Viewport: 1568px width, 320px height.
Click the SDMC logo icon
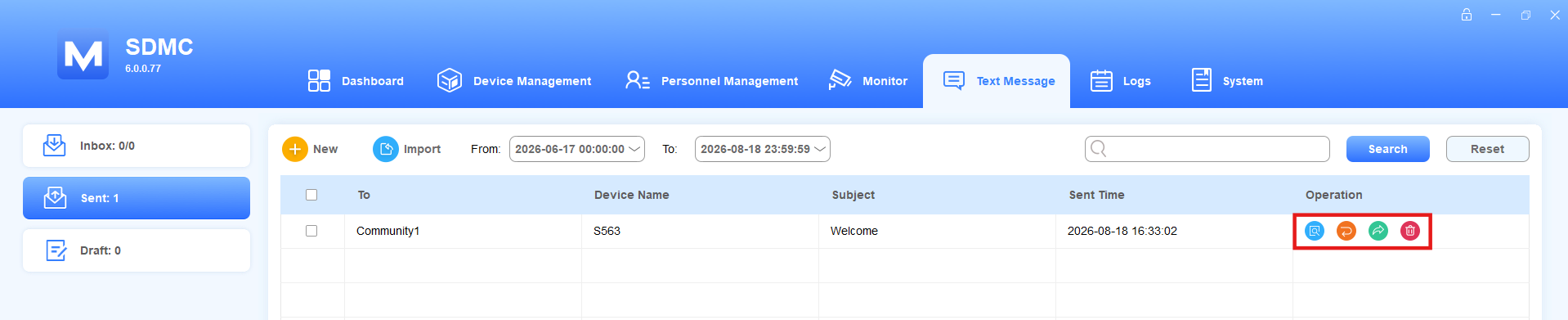pos(83,56)
